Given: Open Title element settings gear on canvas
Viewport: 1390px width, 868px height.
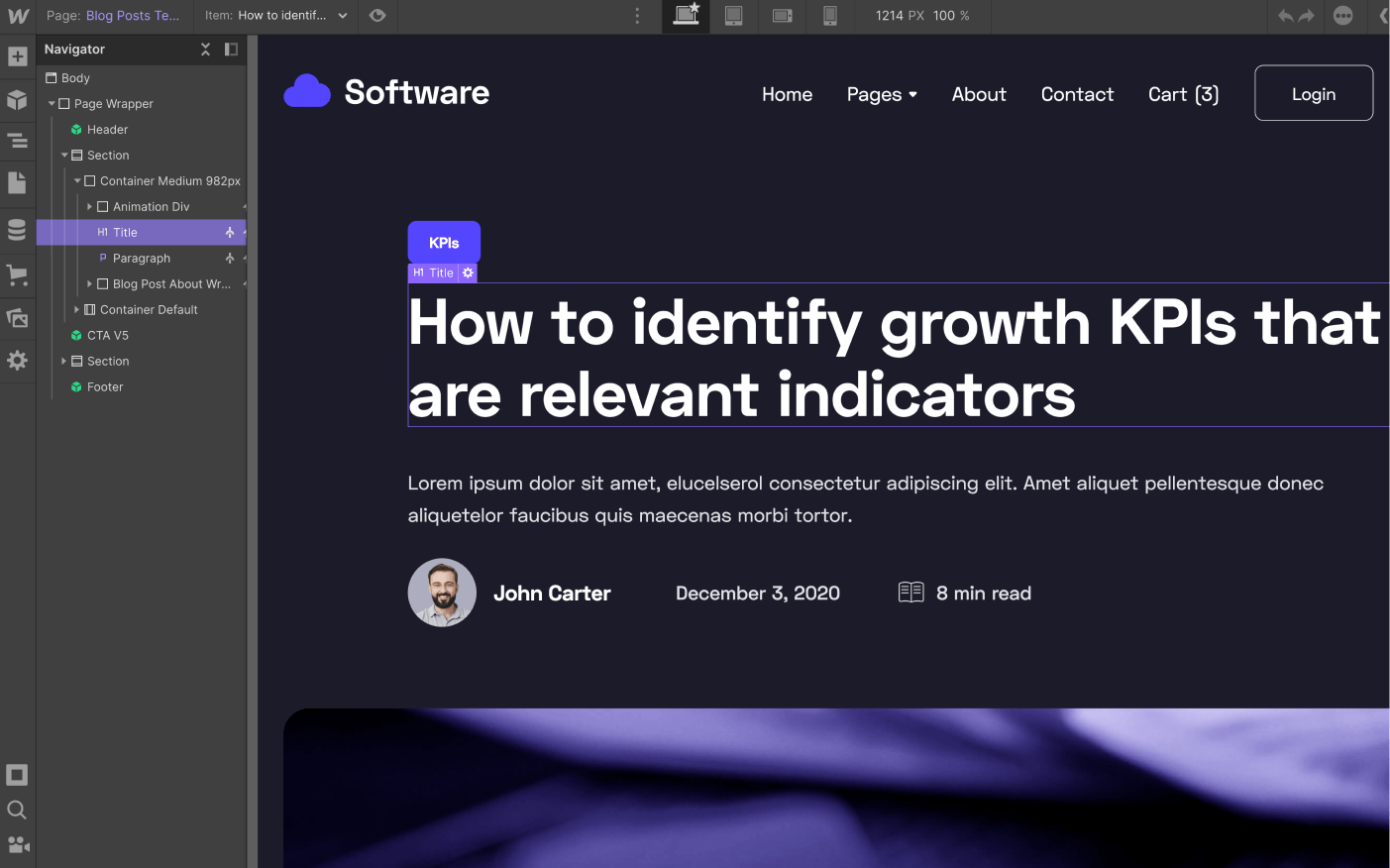Looking at the screenshot, I should [468, 272].
